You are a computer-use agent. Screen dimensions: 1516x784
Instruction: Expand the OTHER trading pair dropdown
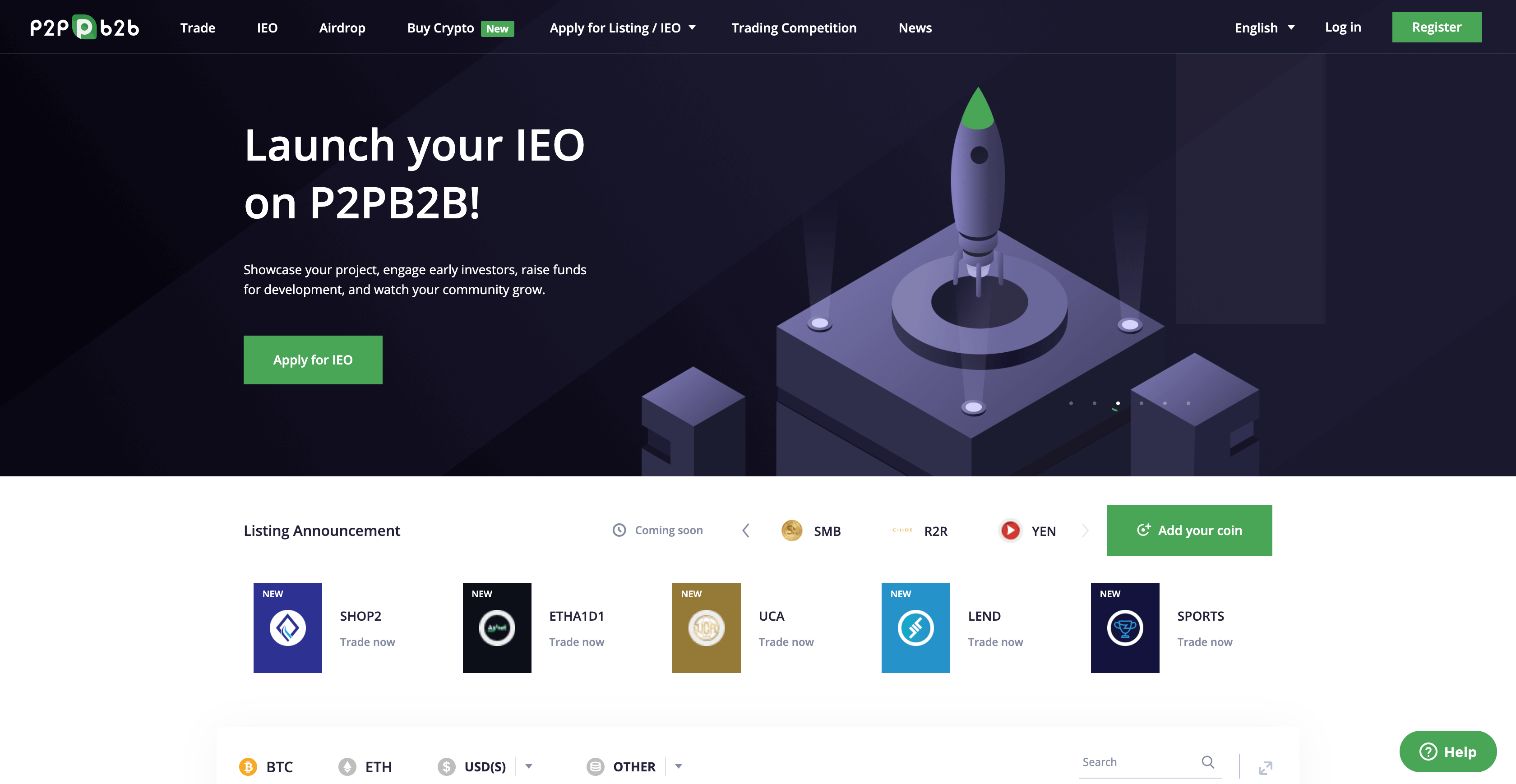678,764
